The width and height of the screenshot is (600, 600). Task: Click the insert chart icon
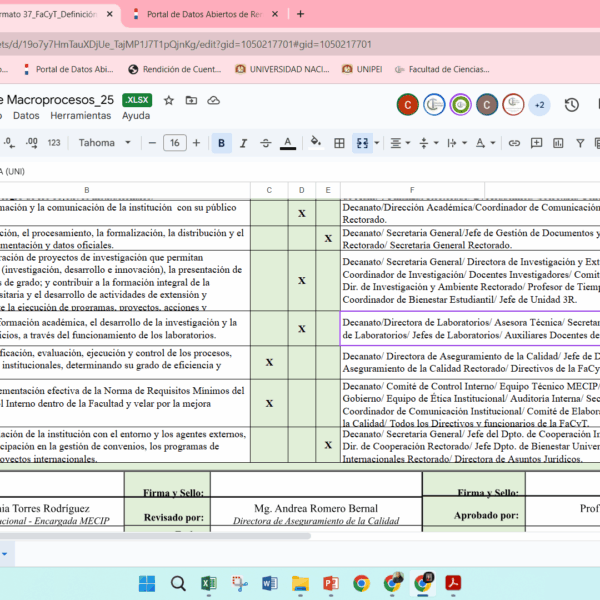pyautogui.click(x=558, y=143)
